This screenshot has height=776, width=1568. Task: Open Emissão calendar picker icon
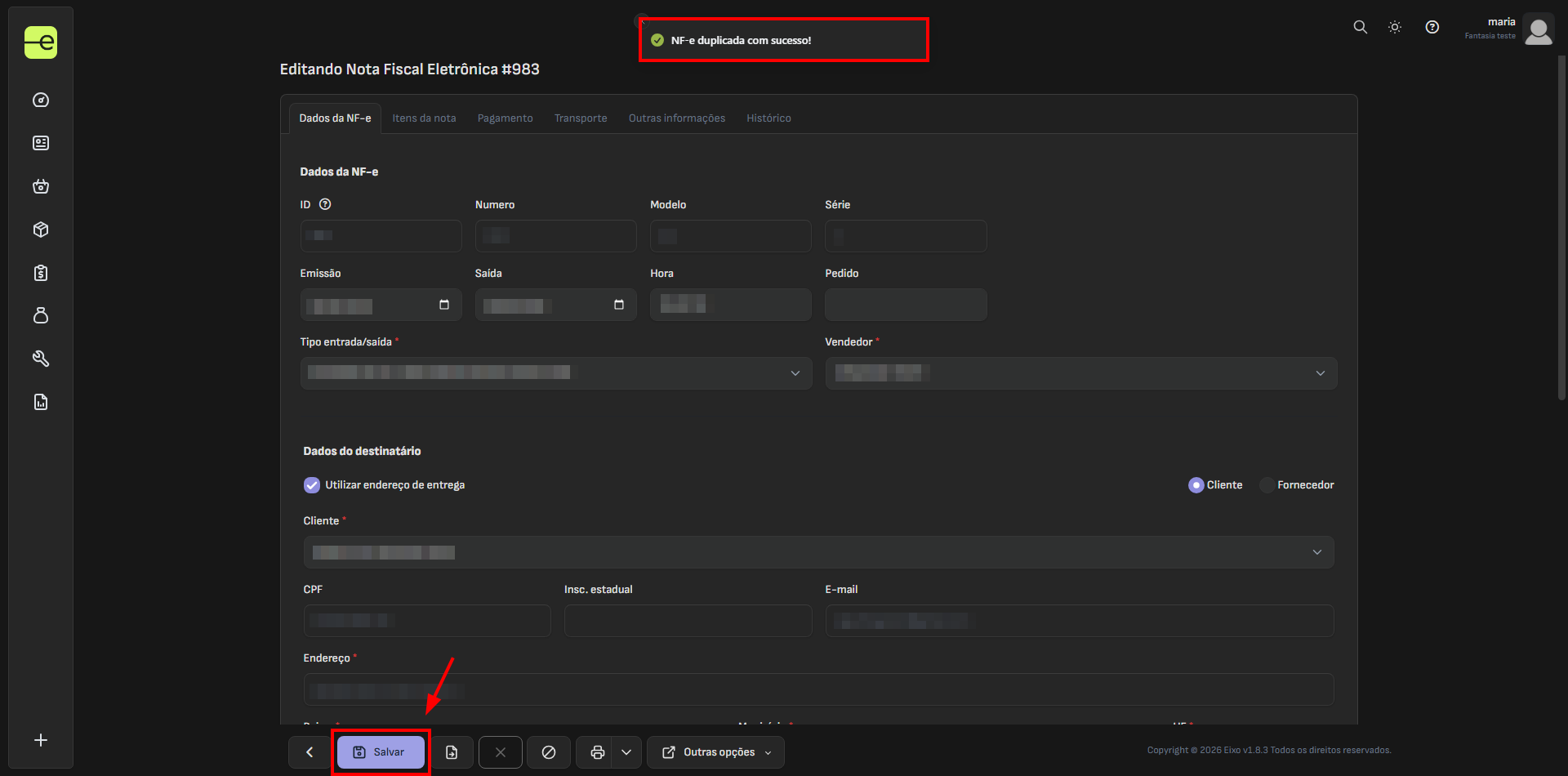coord(444,305)
